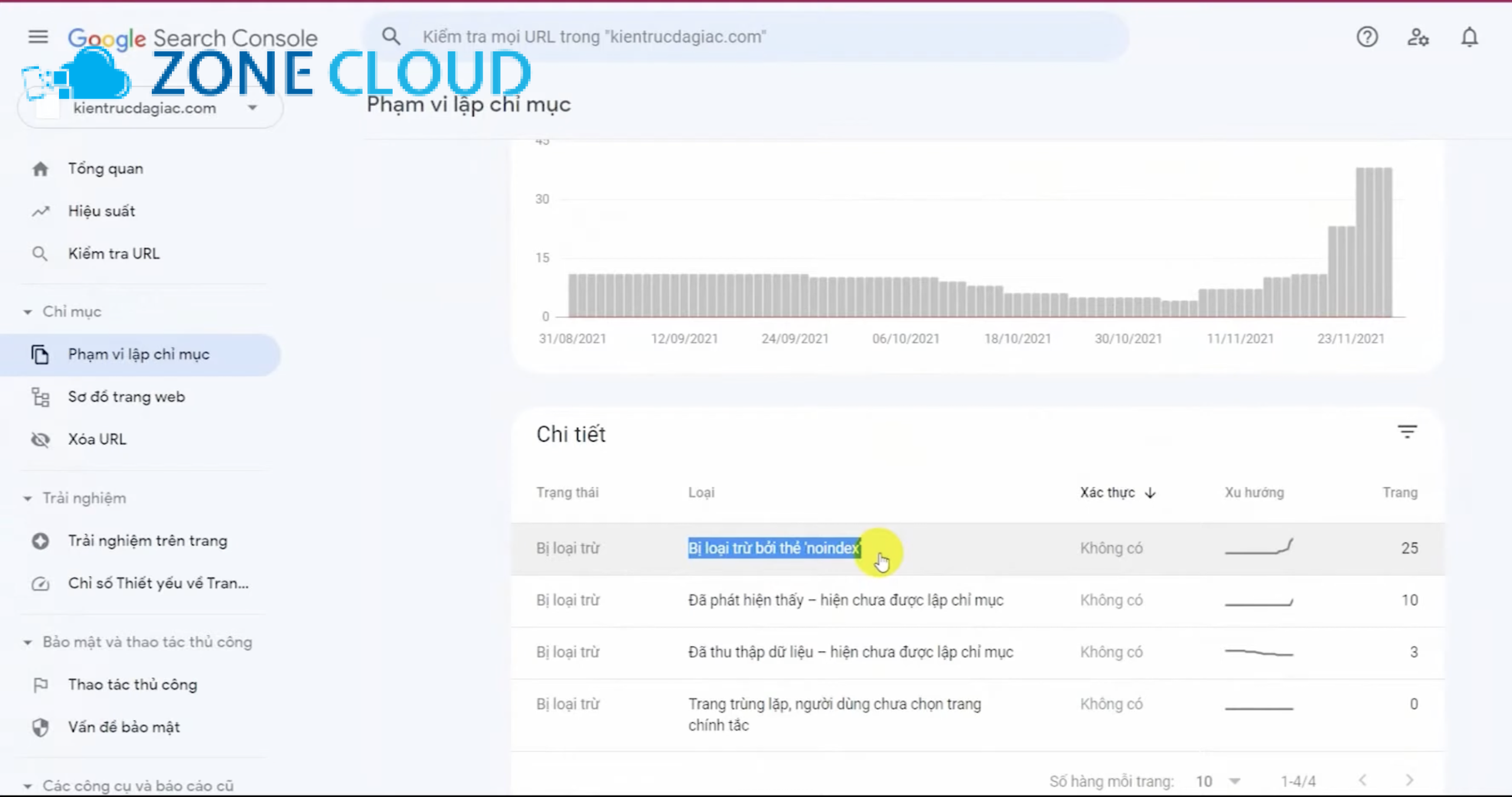Open row Đã thu thập dữ liệu – hiện chưa được lập chỉ mục
The width and height of the screenshot is (1512, 797).
tap(978, 652)
